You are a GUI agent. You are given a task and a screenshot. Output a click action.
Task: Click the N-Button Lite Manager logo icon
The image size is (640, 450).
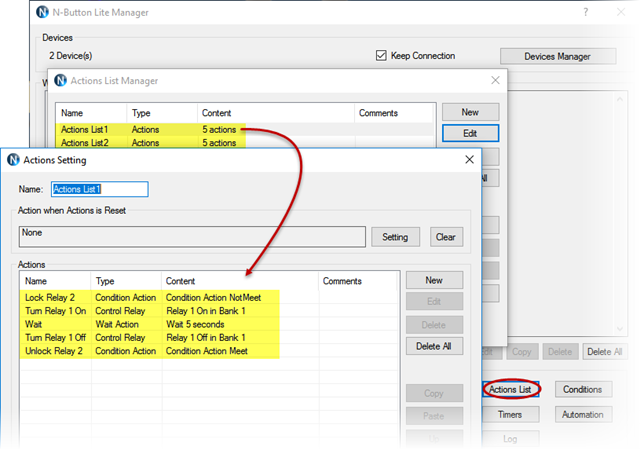tap(42, 12)
